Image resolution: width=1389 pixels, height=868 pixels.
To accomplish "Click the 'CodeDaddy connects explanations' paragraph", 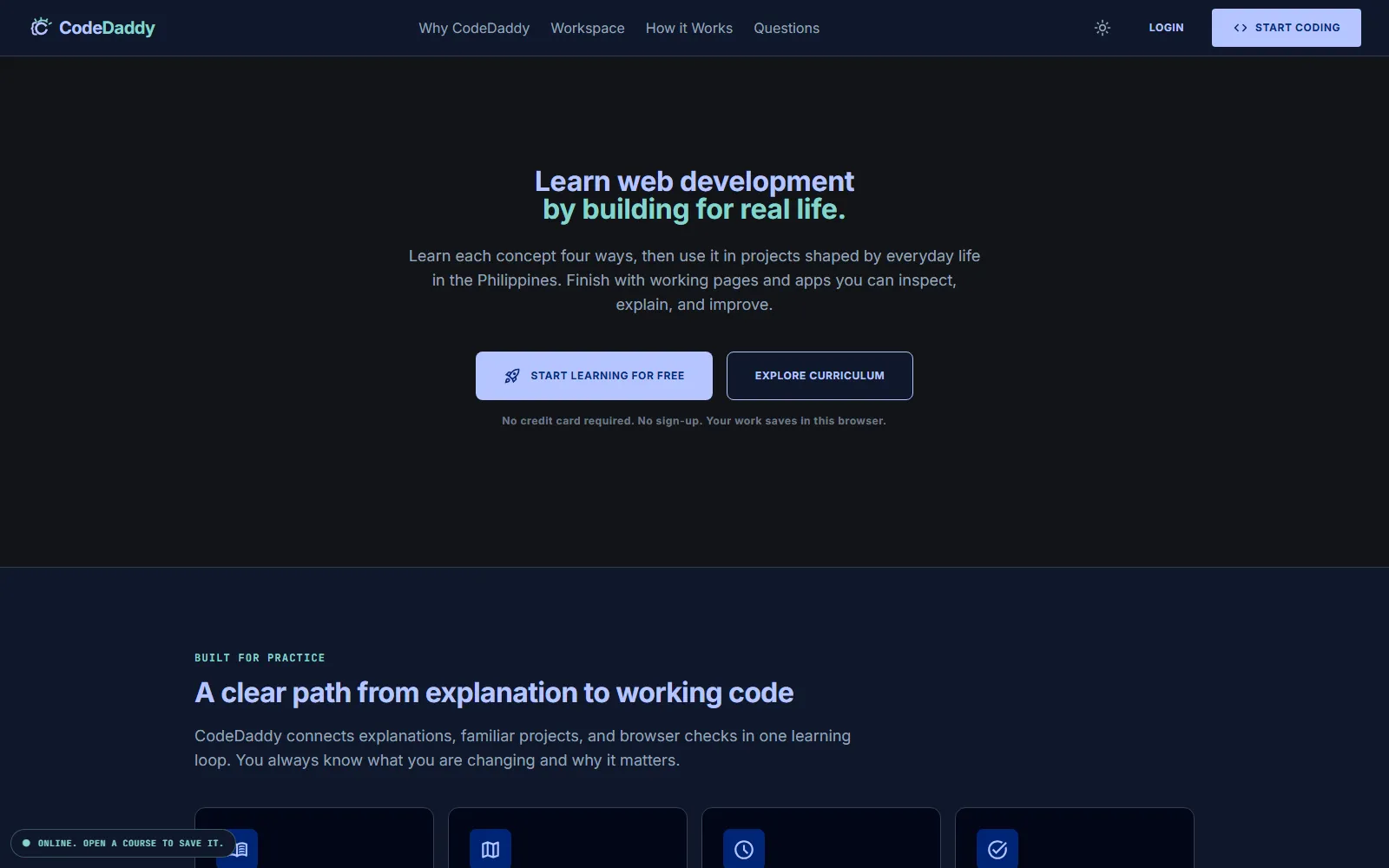I will [523, 748].
